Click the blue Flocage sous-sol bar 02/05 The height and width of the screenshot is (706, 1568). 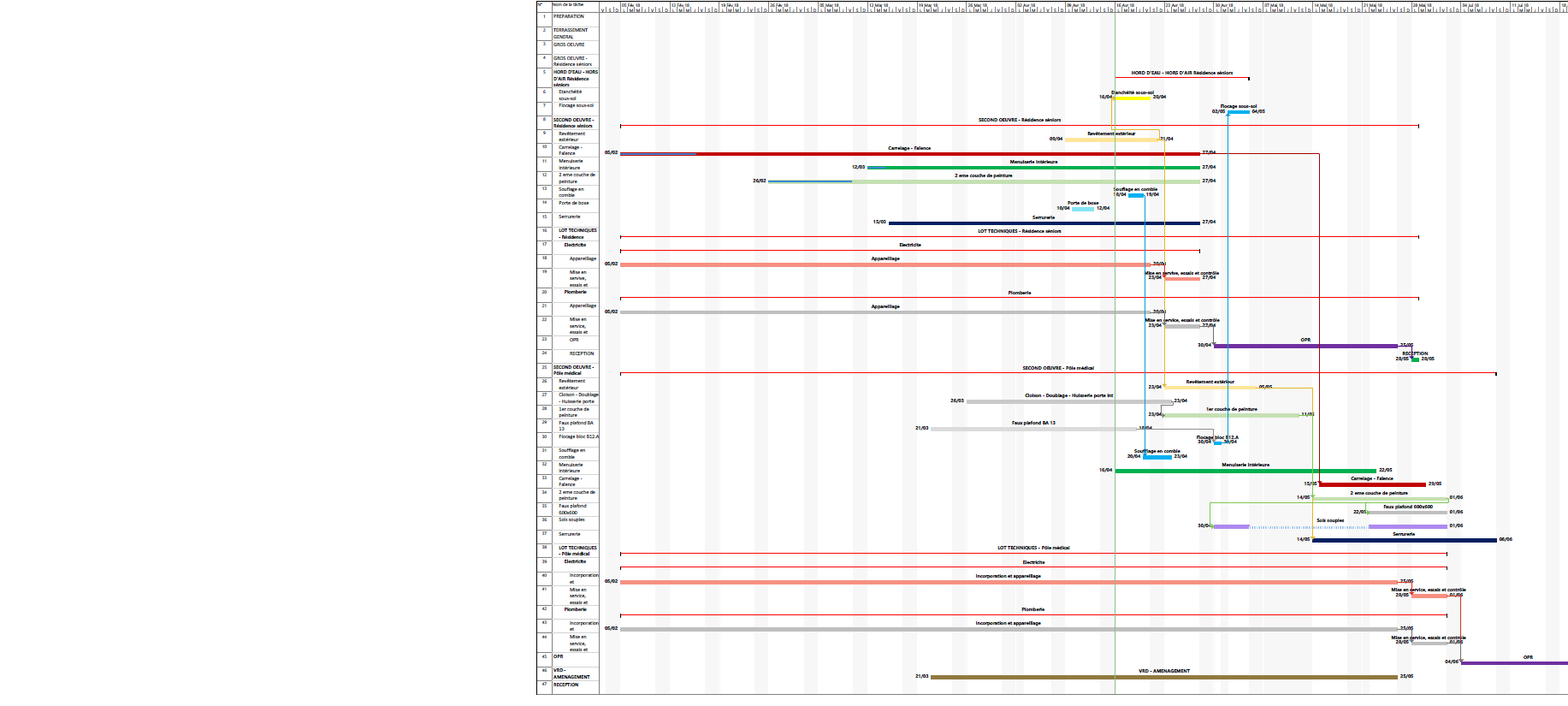[1239, 111]
